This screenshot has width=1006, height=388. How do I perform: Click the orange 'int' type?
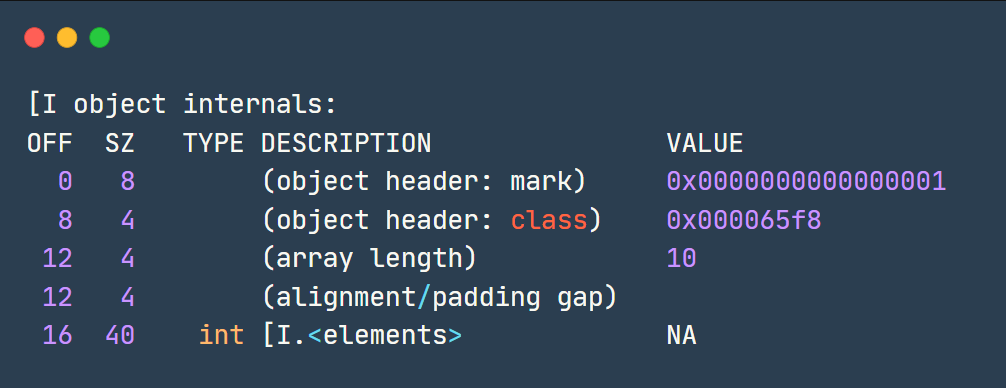221,335
